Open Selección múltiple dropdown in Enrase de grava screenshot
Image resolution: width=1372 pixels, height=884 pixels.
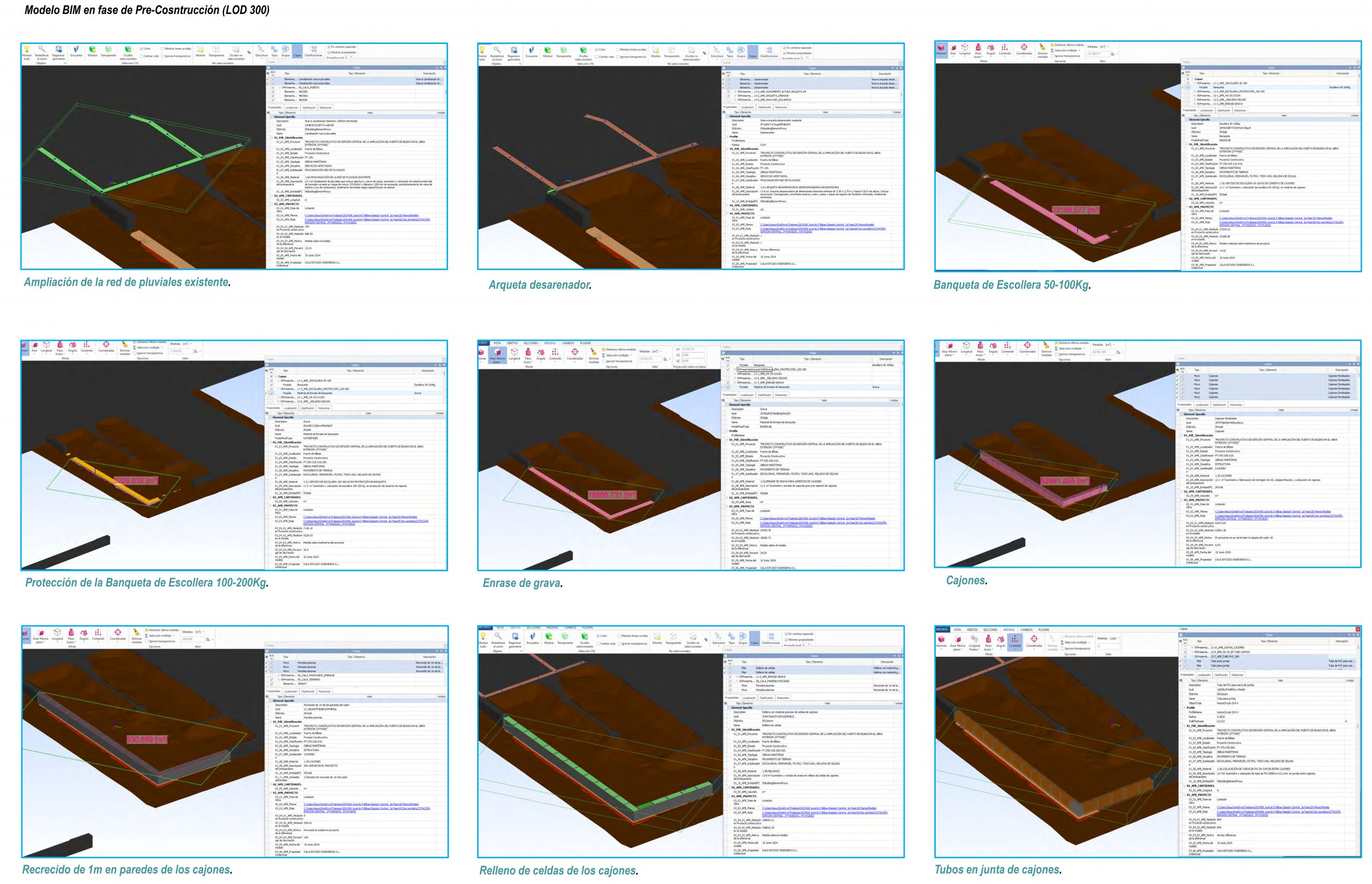631,355
